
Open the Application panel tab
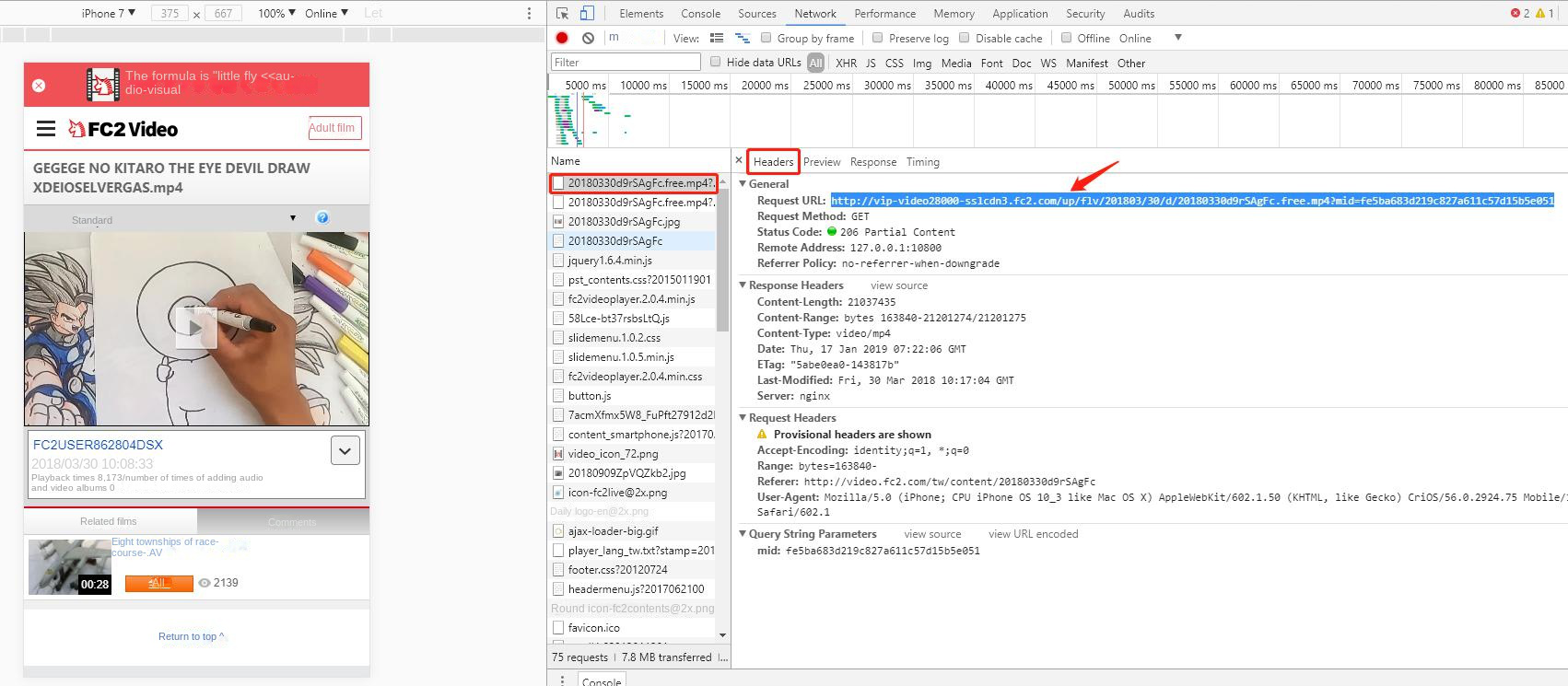pos(1020,13)
